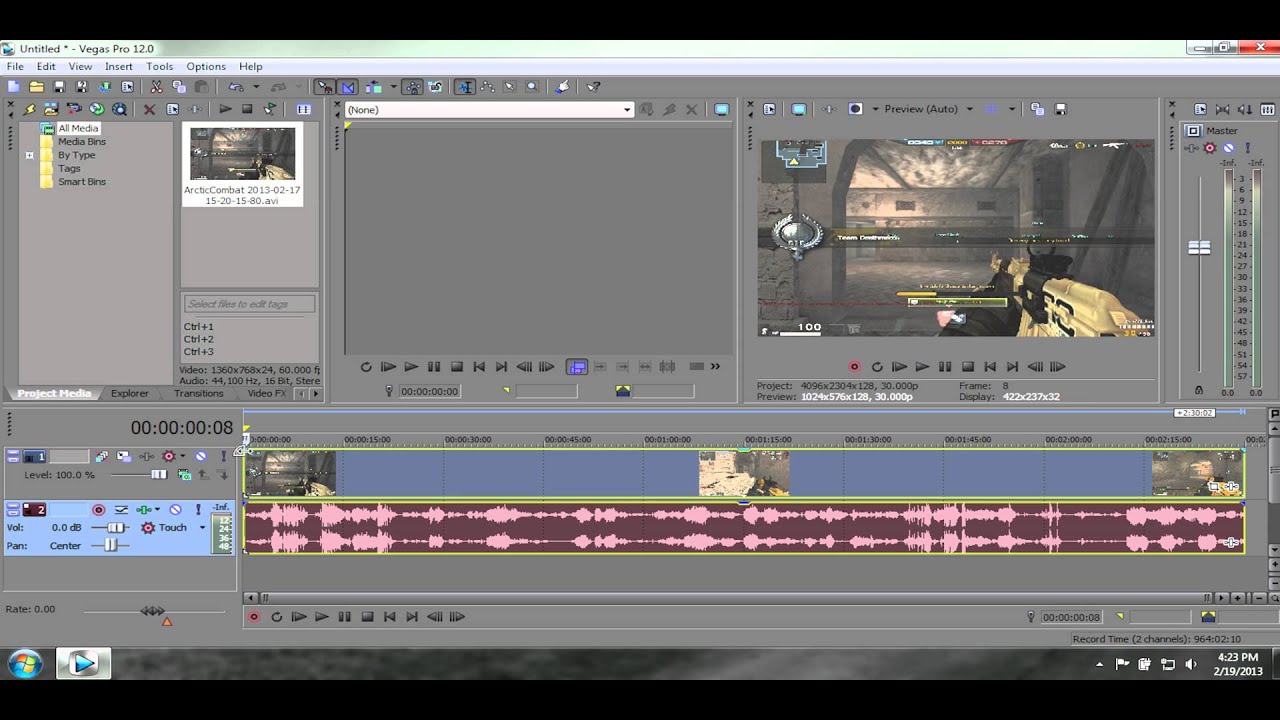The width and height of the screenshot is (1280, 720).
Task: Click the Import Media lightning icon in Project Media
Action: click(29, 109)
